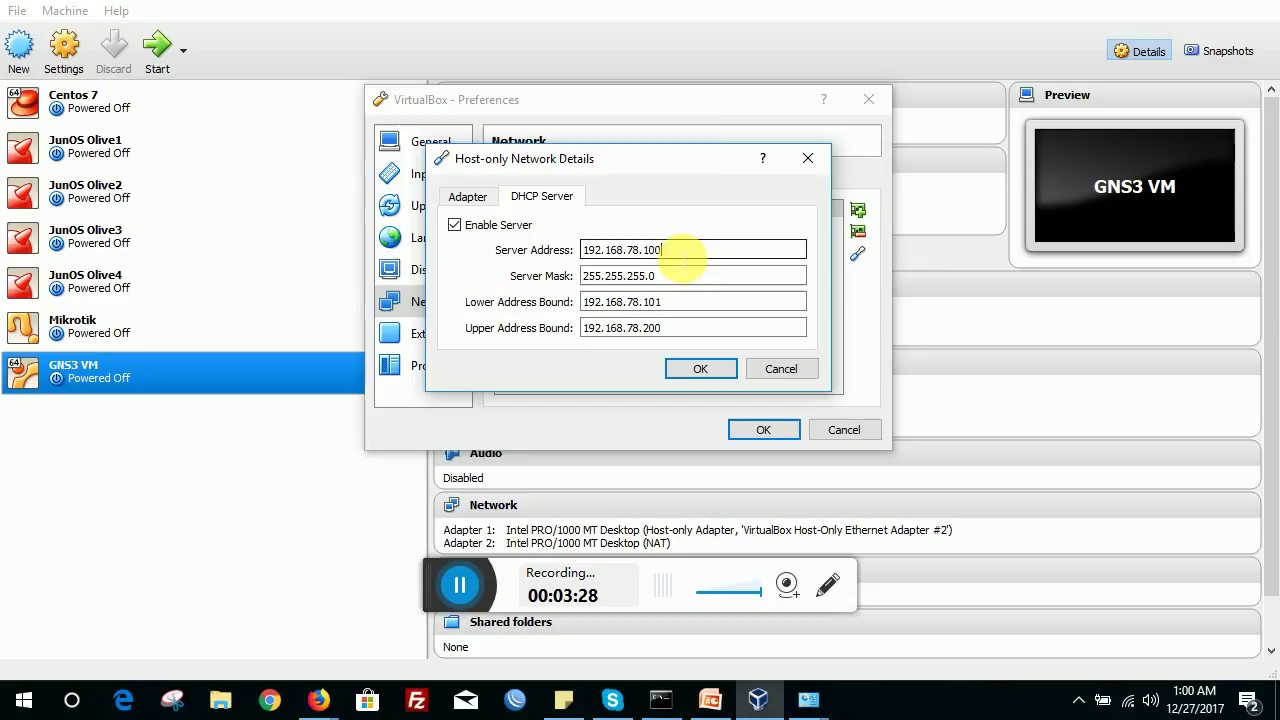1280x720 pixels.
Task: Open Settings from the VirtualBox toolbar
Action: [64, 52]
